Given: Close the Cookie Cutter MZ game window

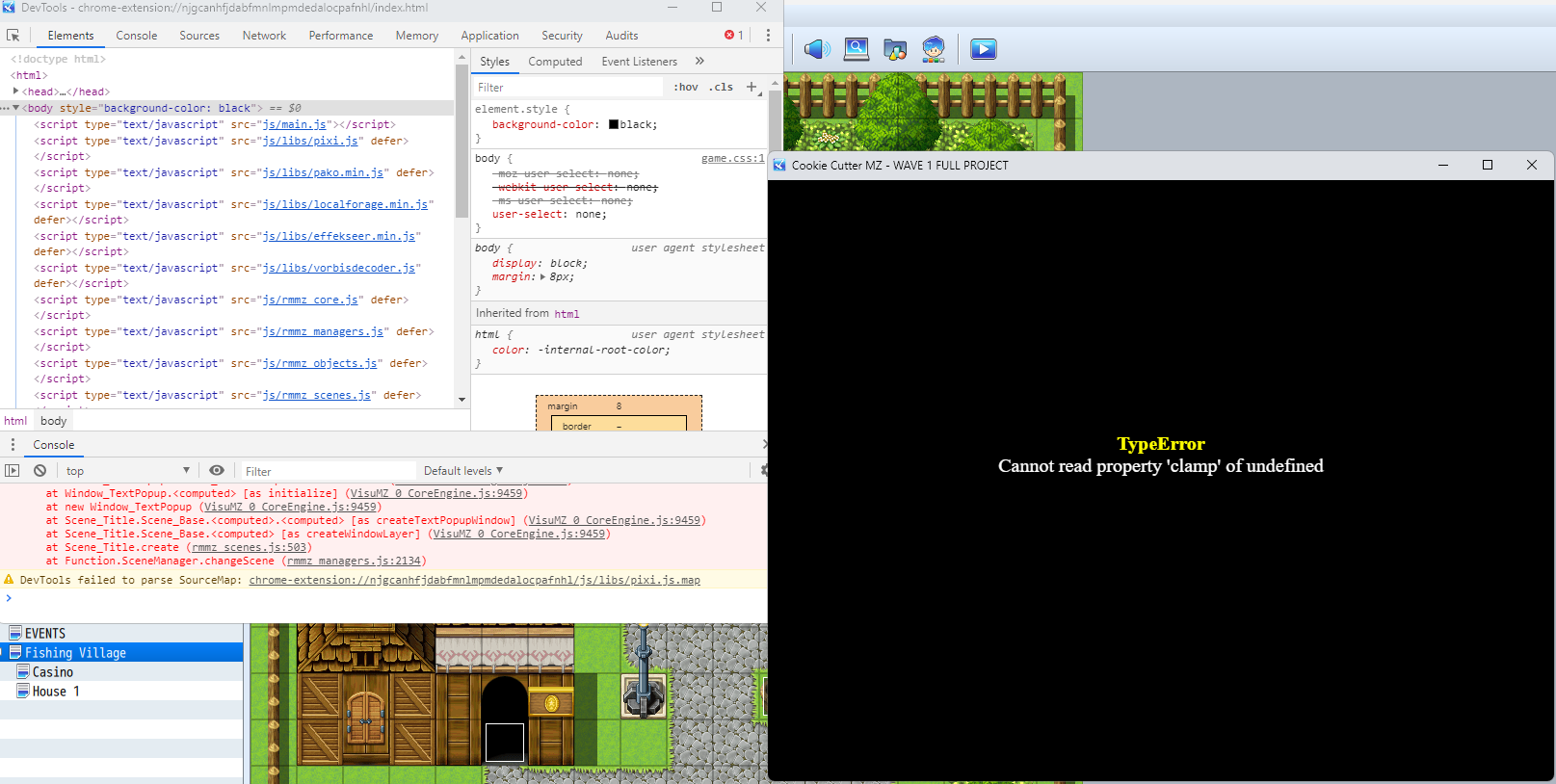Looking at the screenshot, I should click(x=1532, y=165).
